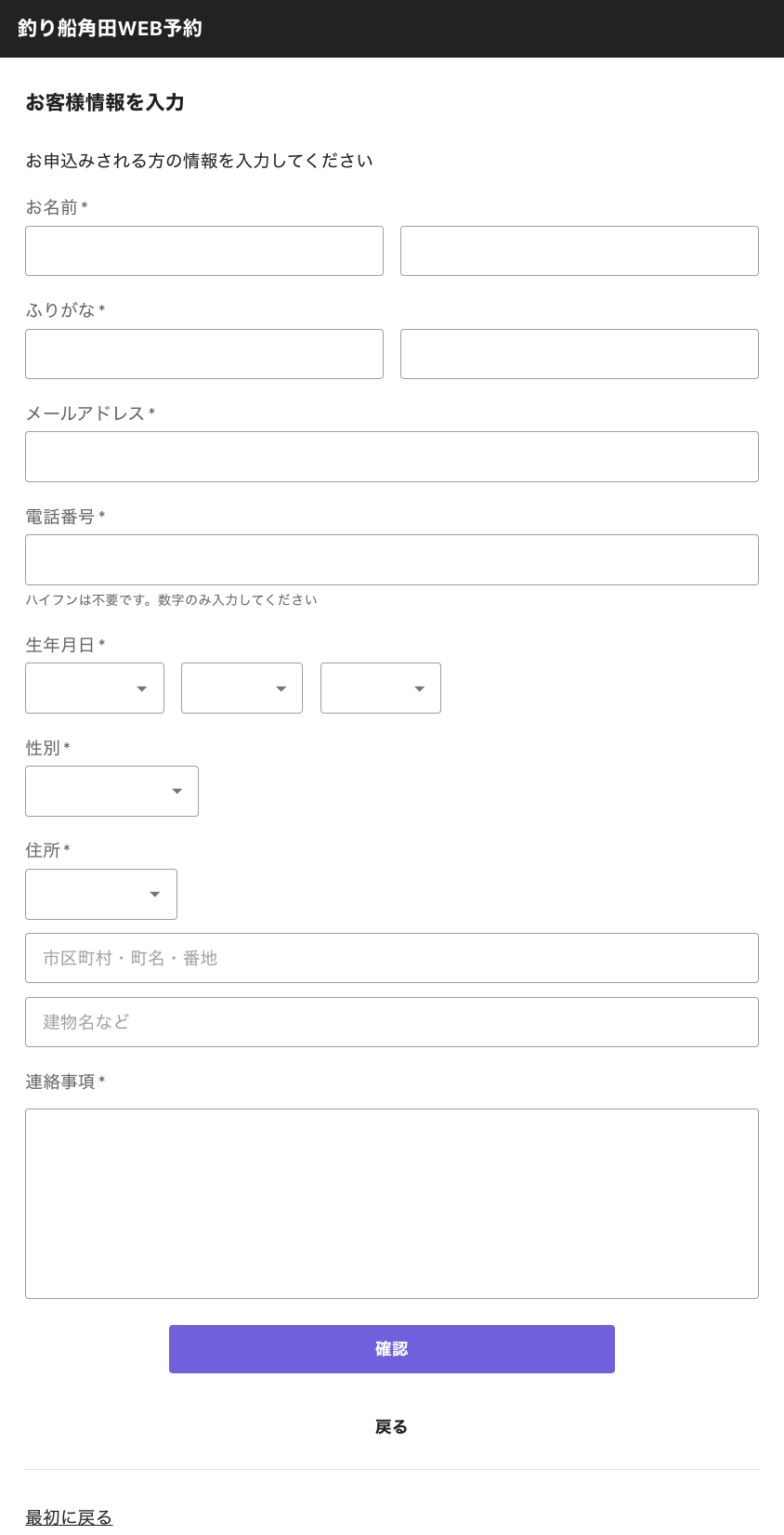This screenshot has width=784, height=1535.
Task: Click the second お名前 name field
Action: 579,251
